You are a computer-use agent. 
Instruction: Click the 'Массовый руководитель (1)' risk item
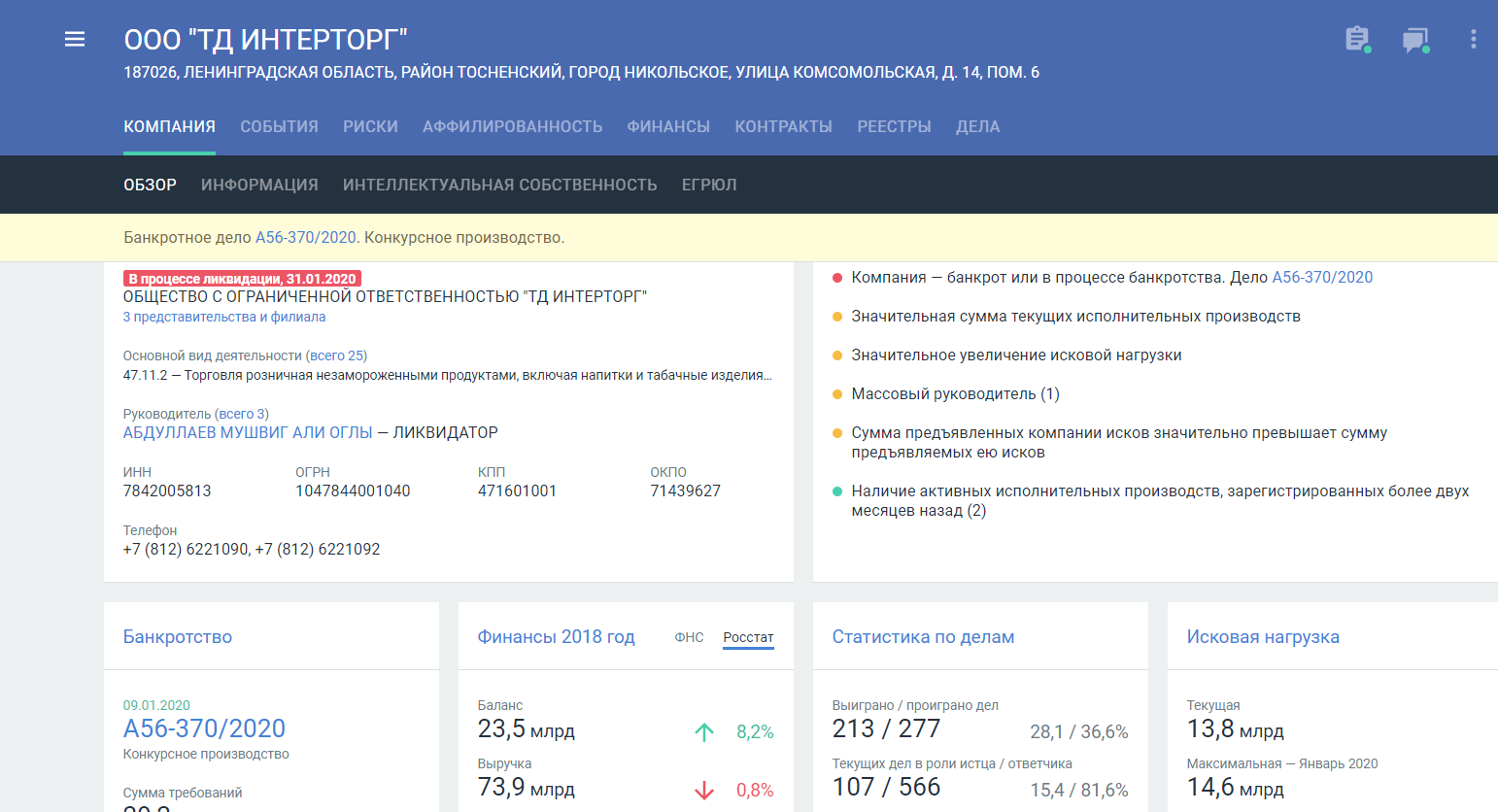[955, 393]
